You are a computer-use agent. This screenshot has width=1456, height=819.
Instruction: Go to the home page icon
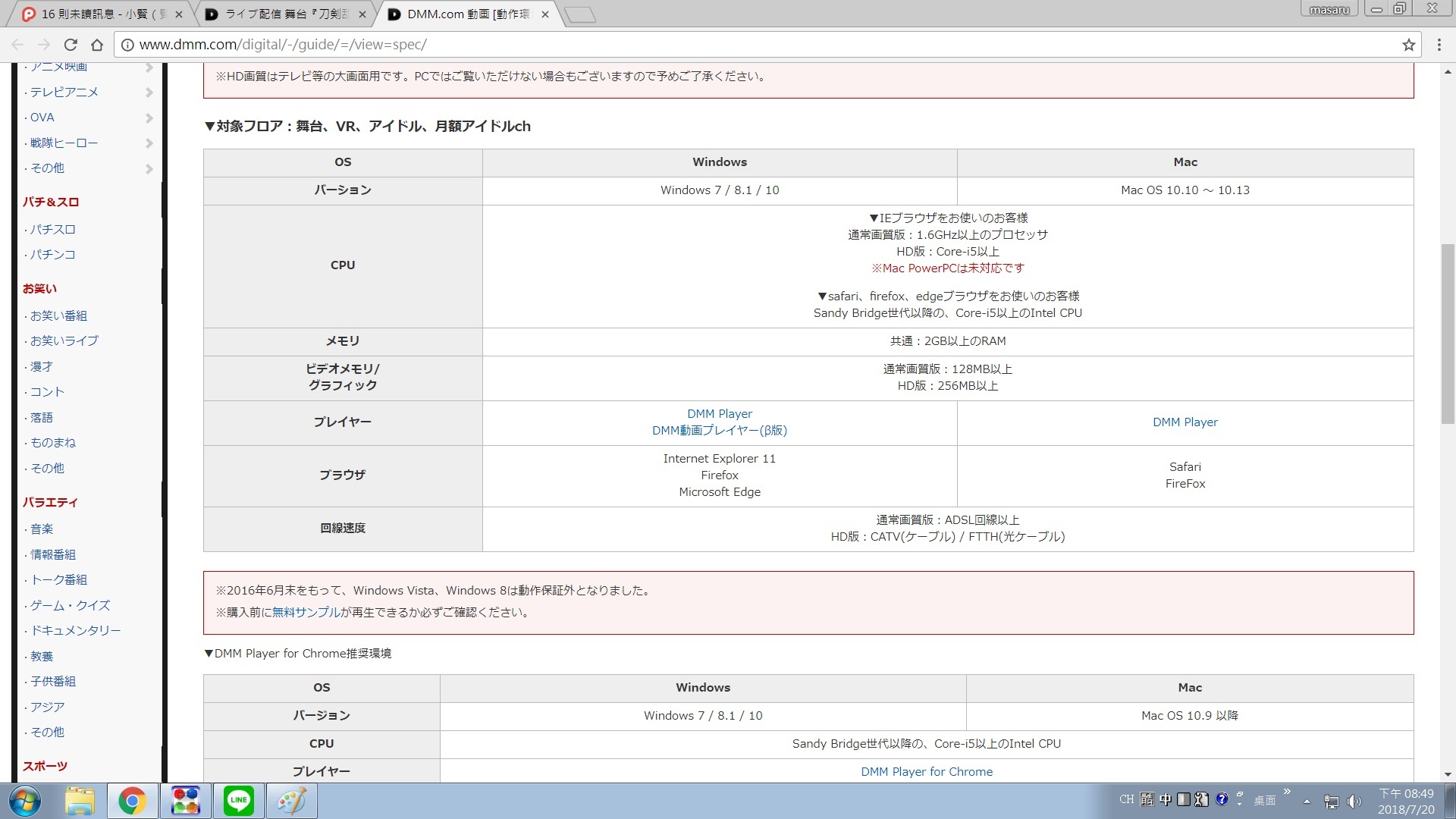(97, 45)
